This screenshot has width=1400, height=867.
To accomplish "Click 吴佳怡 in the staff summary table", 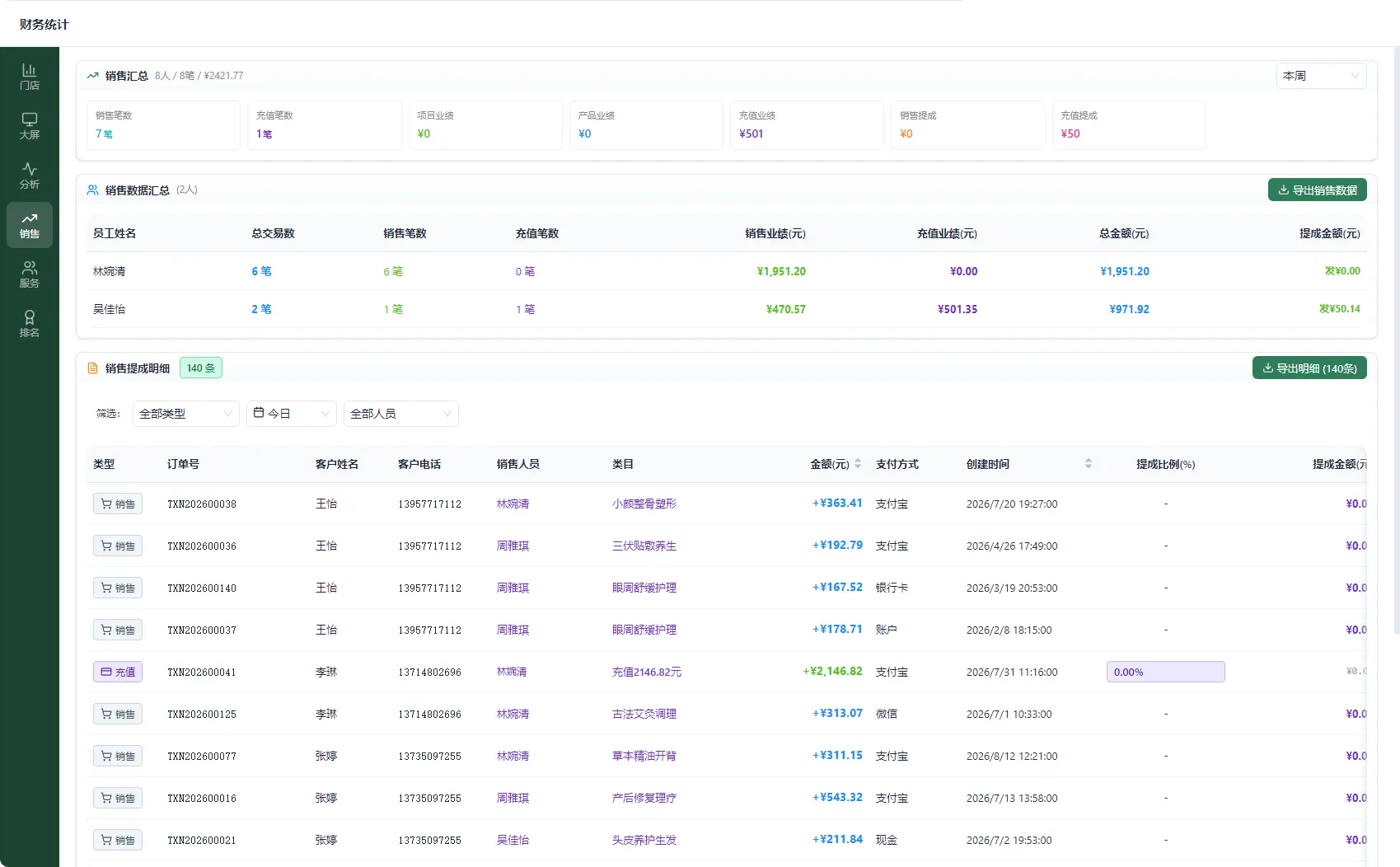I will click(110, 309).
